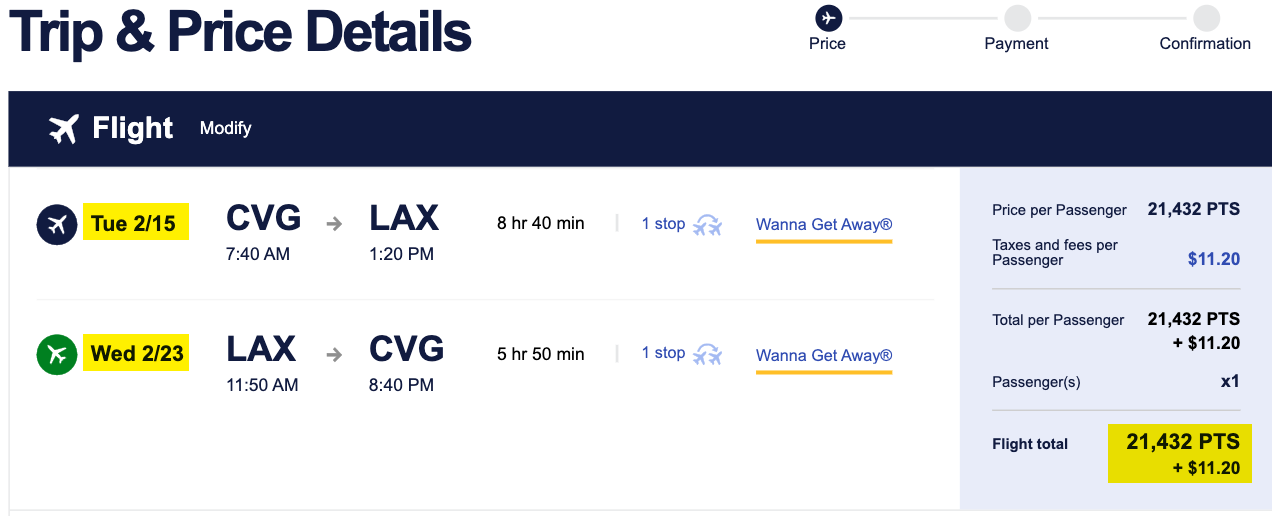This screenshot has width=1272, height=516.
Task: Click the $11.20 taxes and fees amount
Action: pos(1214,259)
